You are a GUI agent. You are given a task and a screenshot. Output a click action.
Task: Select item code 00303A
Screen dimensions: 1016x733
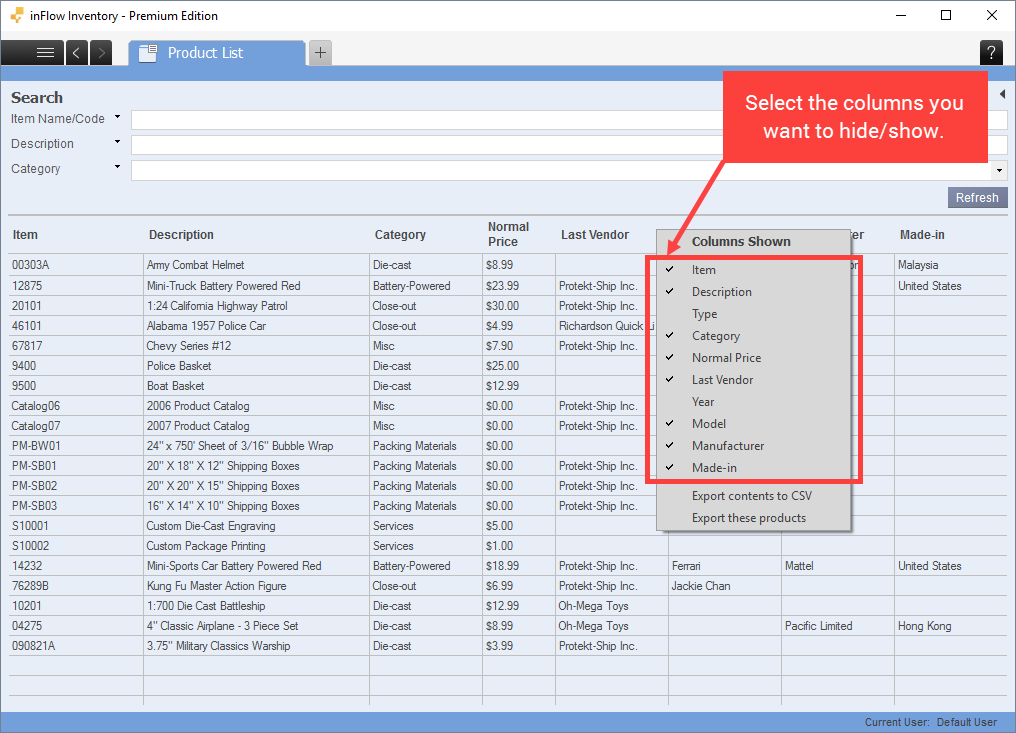click(x=30, y=265)
